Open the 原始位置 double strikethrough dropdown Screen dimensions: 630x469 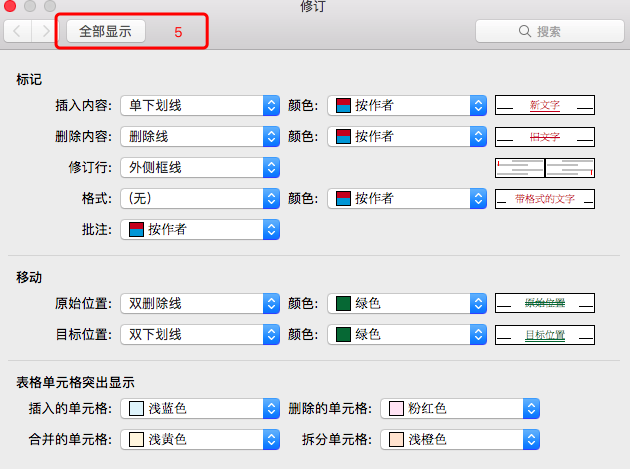coord(199,303)
